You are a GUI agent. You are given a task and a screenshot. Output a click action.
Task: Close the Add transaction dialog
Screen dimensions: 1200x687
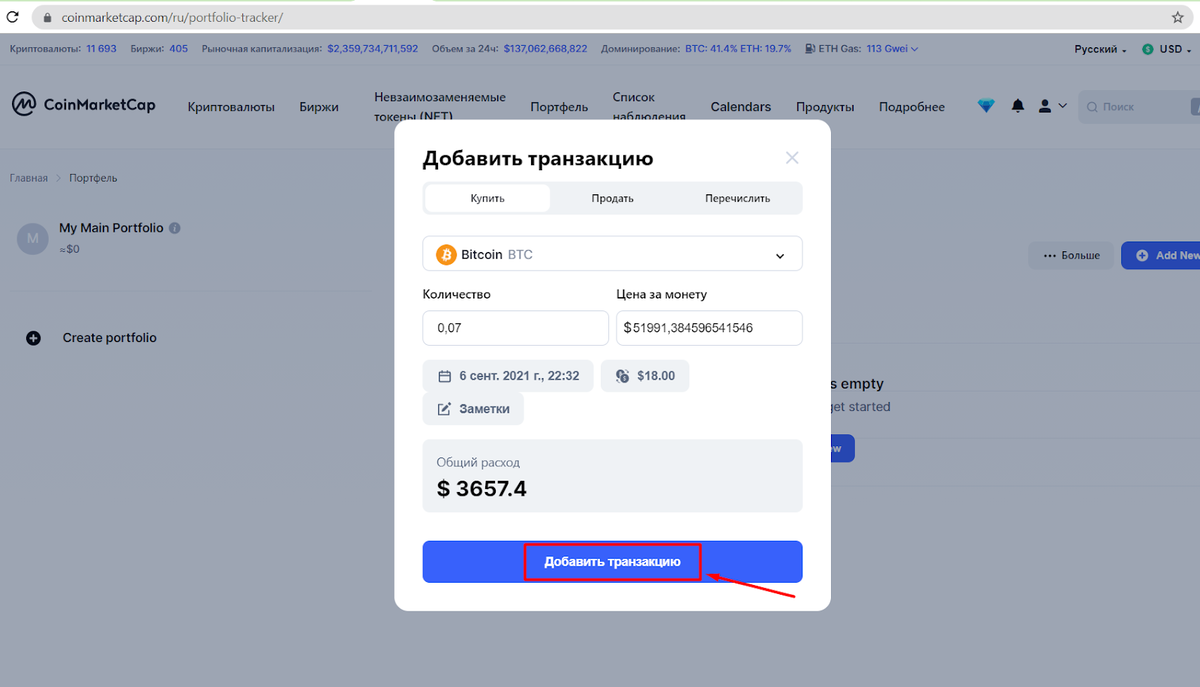792,158
